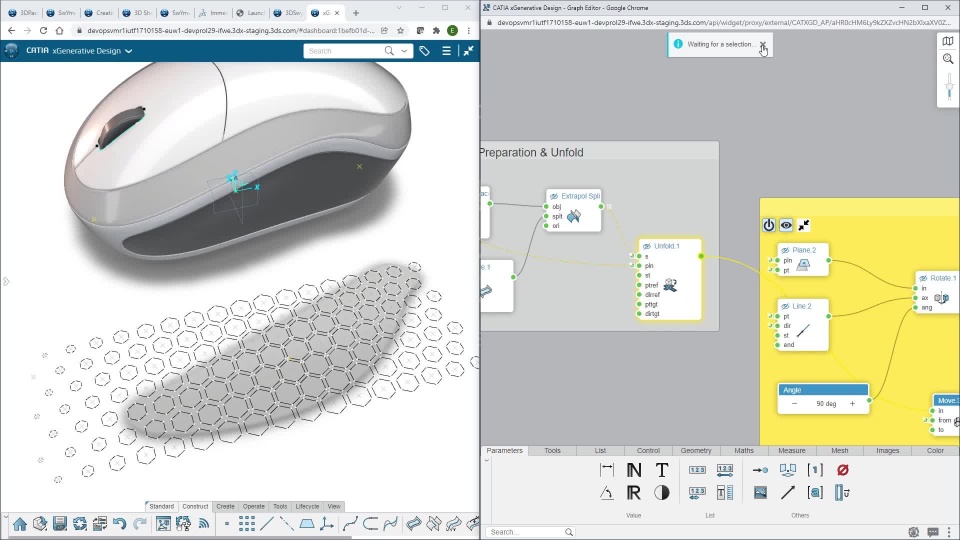Viewport: 960px width, 540px height.
Task: Open the xGenerative Design app dropdown chevron
Action: (x=129, y=51)
